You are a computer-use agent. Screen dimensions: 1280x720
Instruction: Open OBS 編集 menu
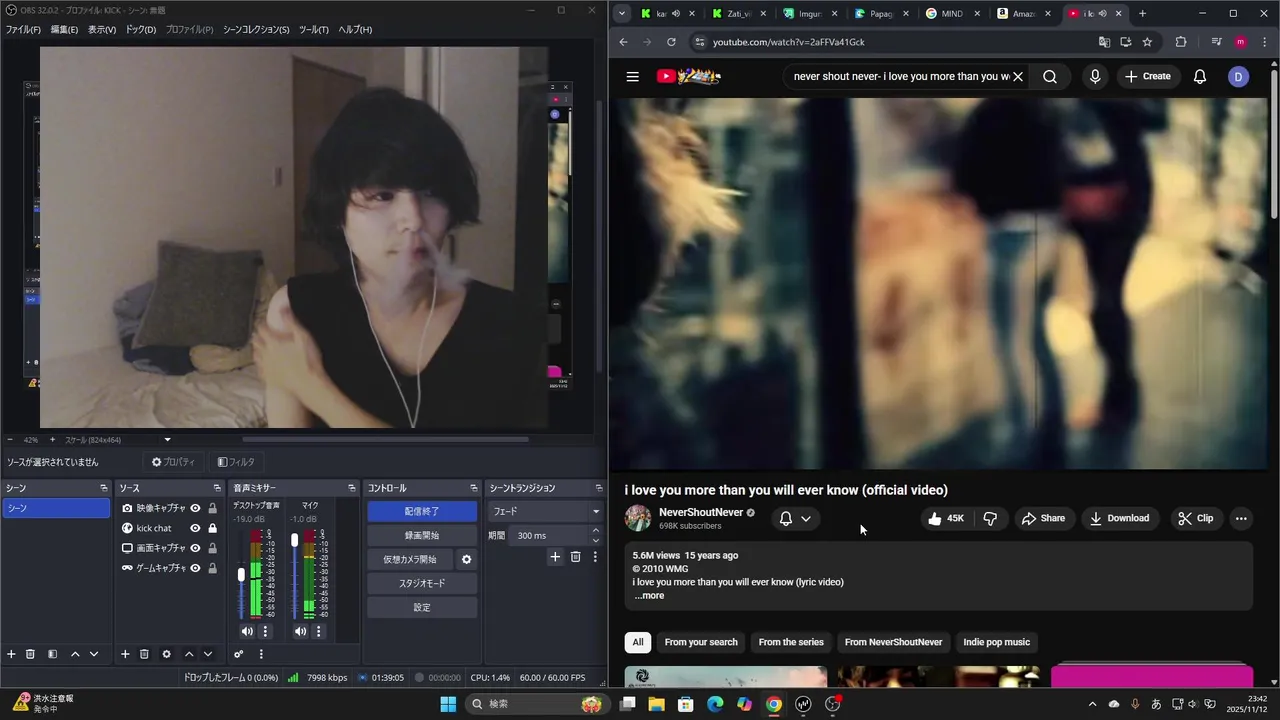tap(64, 29)
